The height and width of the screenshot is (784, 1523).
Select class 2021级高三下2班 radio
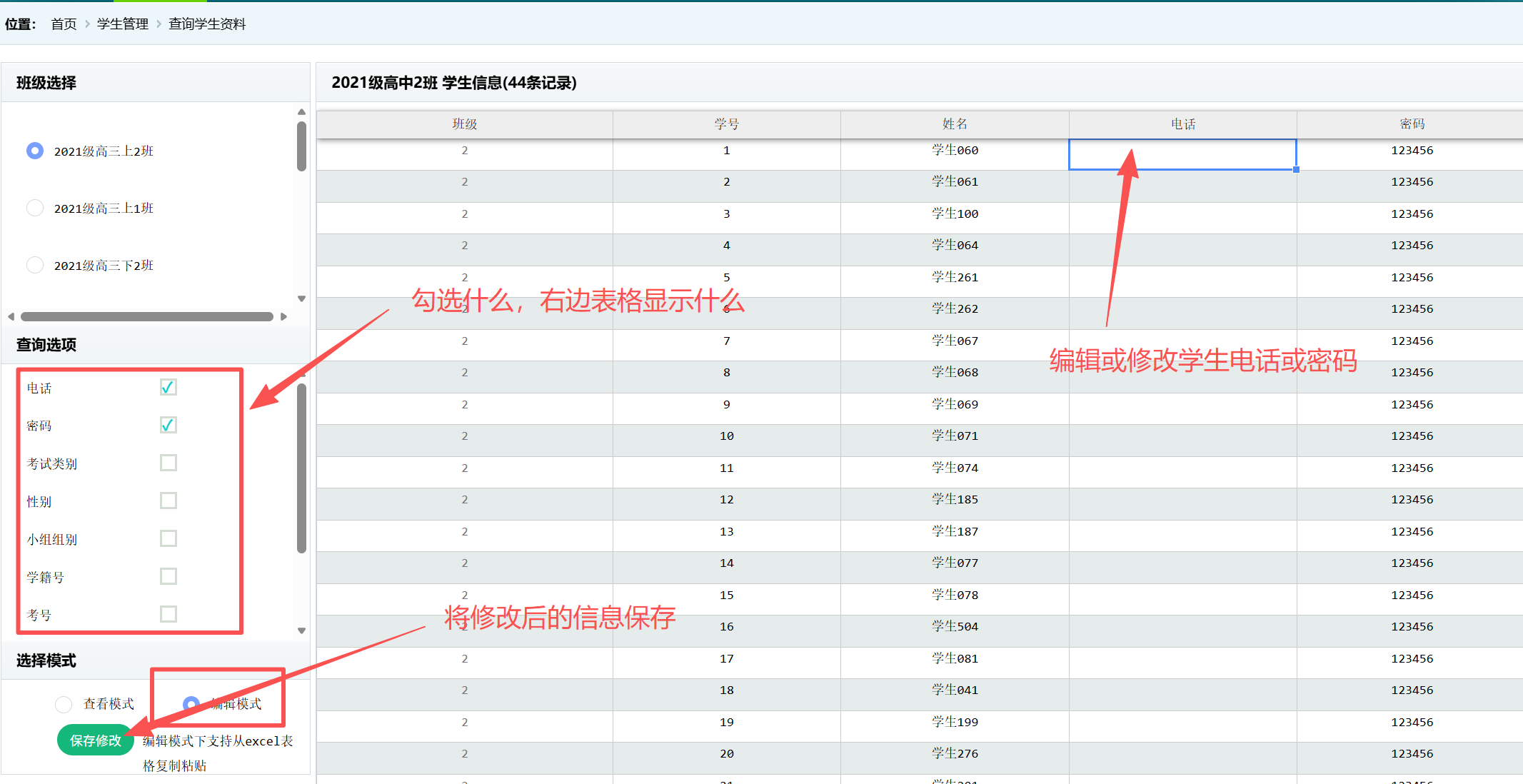[35, 265]
